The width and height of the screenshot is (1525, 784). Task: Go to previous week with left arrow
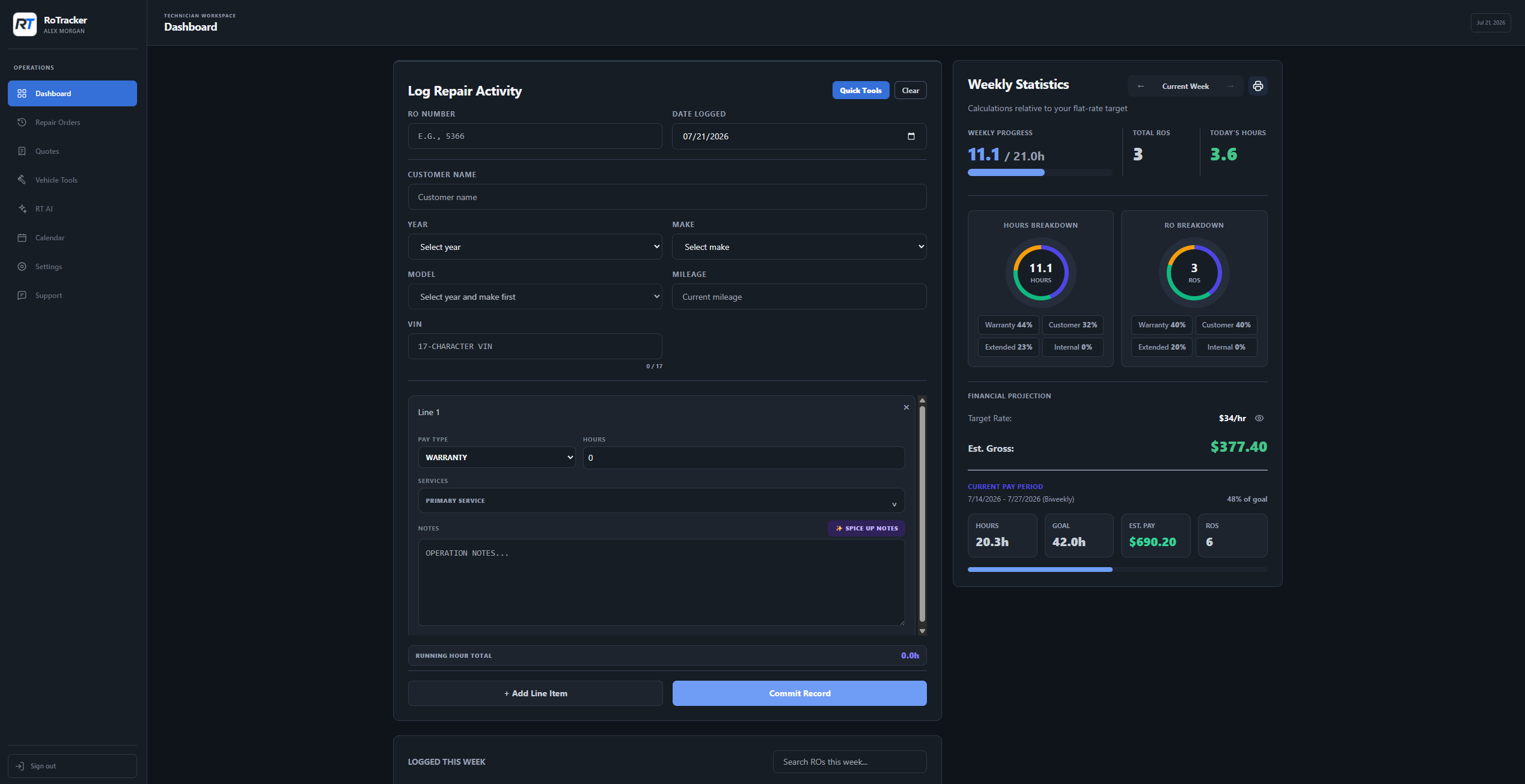pos(1140,87)
